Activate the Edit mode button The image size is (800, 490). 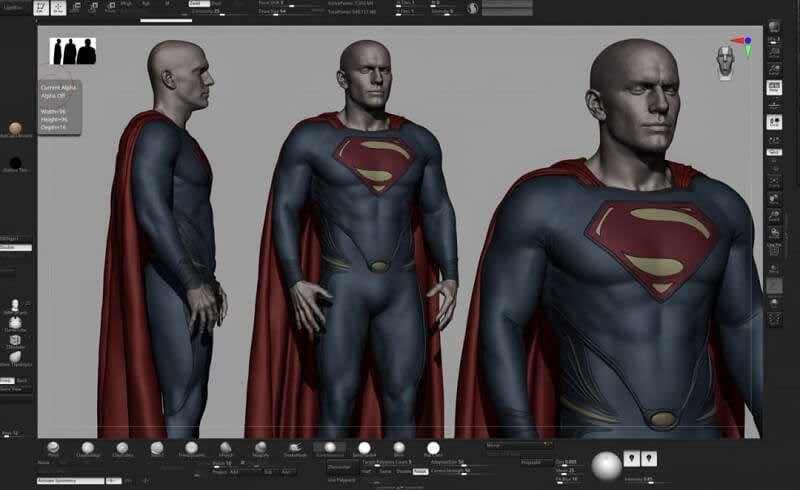click(x=41, y=8)
